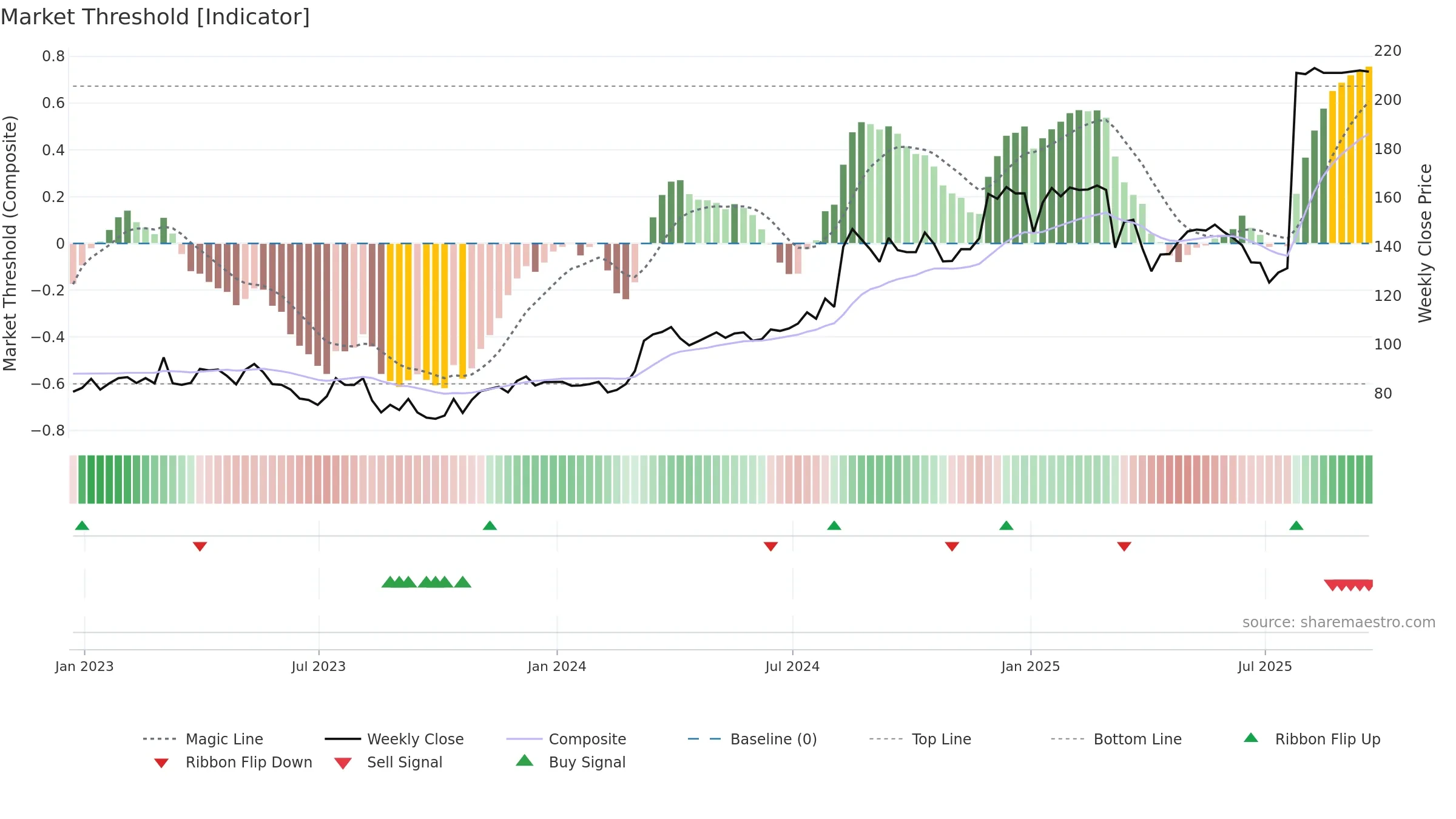Click the Jul 2024 x-axis label

coord(792,667)
